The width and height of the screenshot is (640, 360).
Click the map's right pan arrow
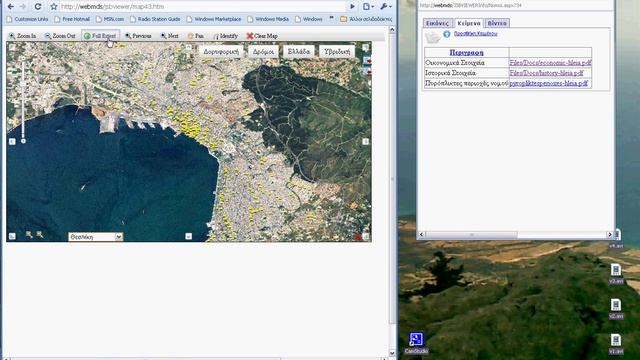coord(365,142)
